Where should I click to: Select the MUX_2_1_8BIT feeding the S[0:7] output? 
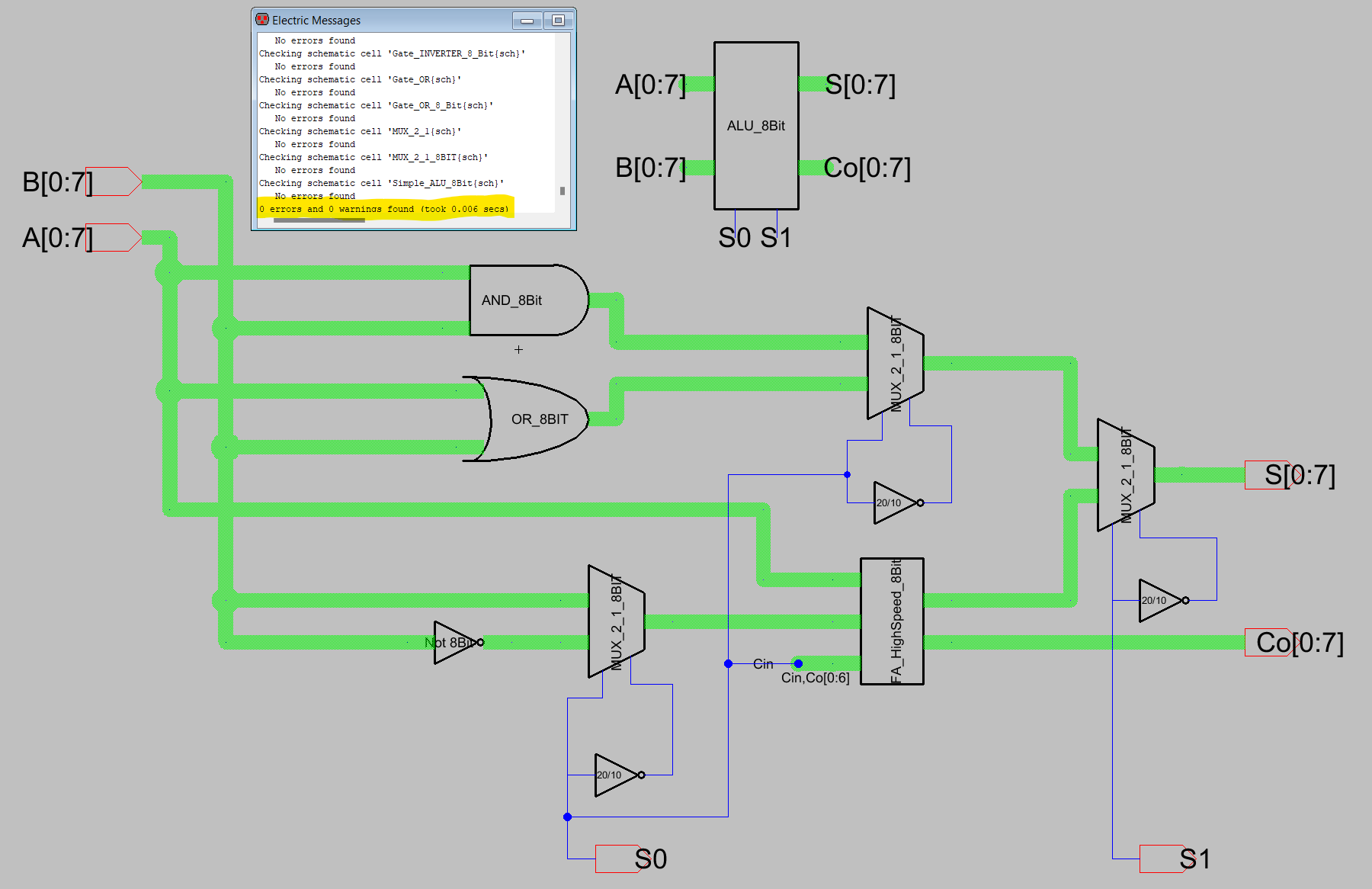tap(1125, 474)
